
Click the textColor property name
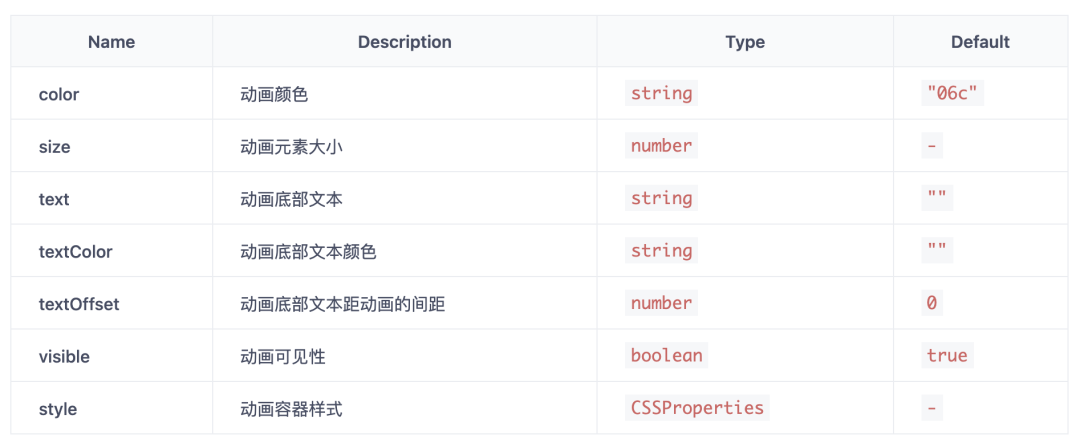tap(75, 252)
